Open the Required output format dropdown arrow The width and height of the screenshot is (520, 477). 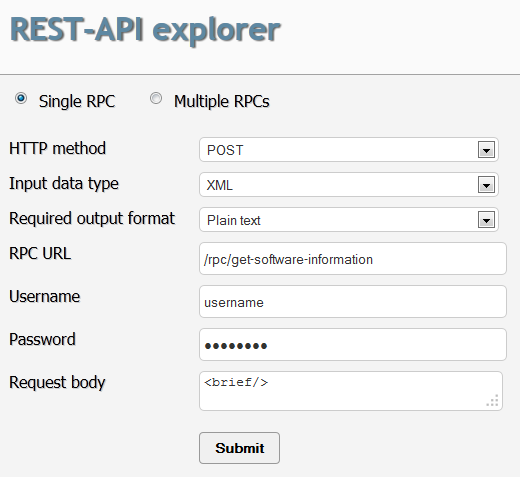pos(486,220)
